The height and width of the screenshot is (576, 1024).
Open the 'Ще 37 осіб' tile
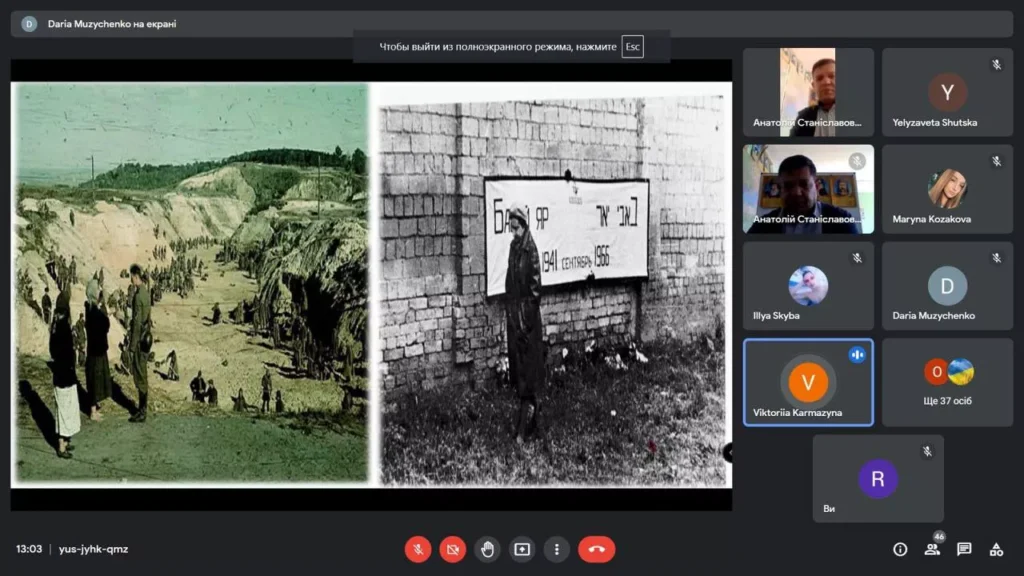947,382
